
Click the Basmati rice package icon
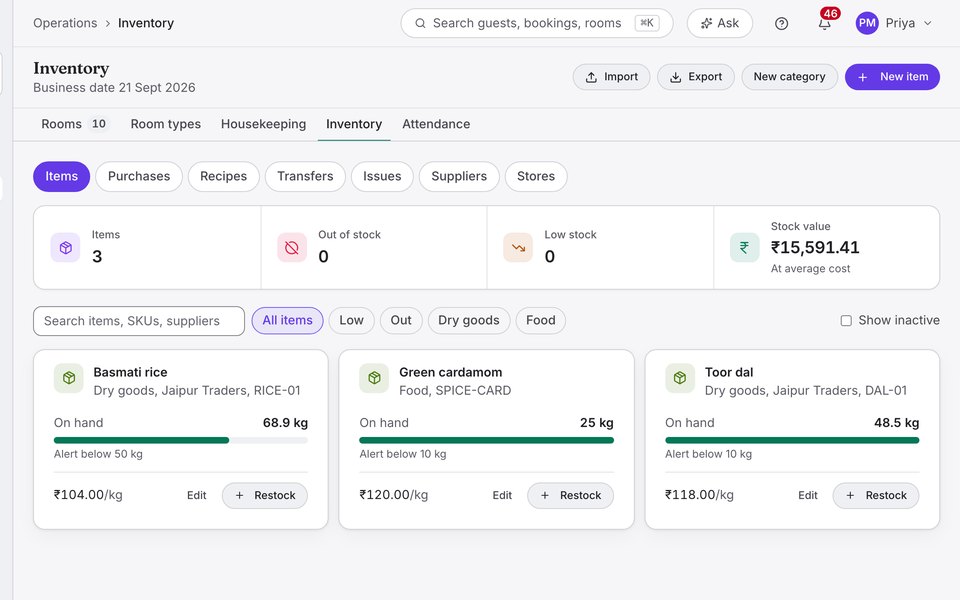tap(69, 378)
